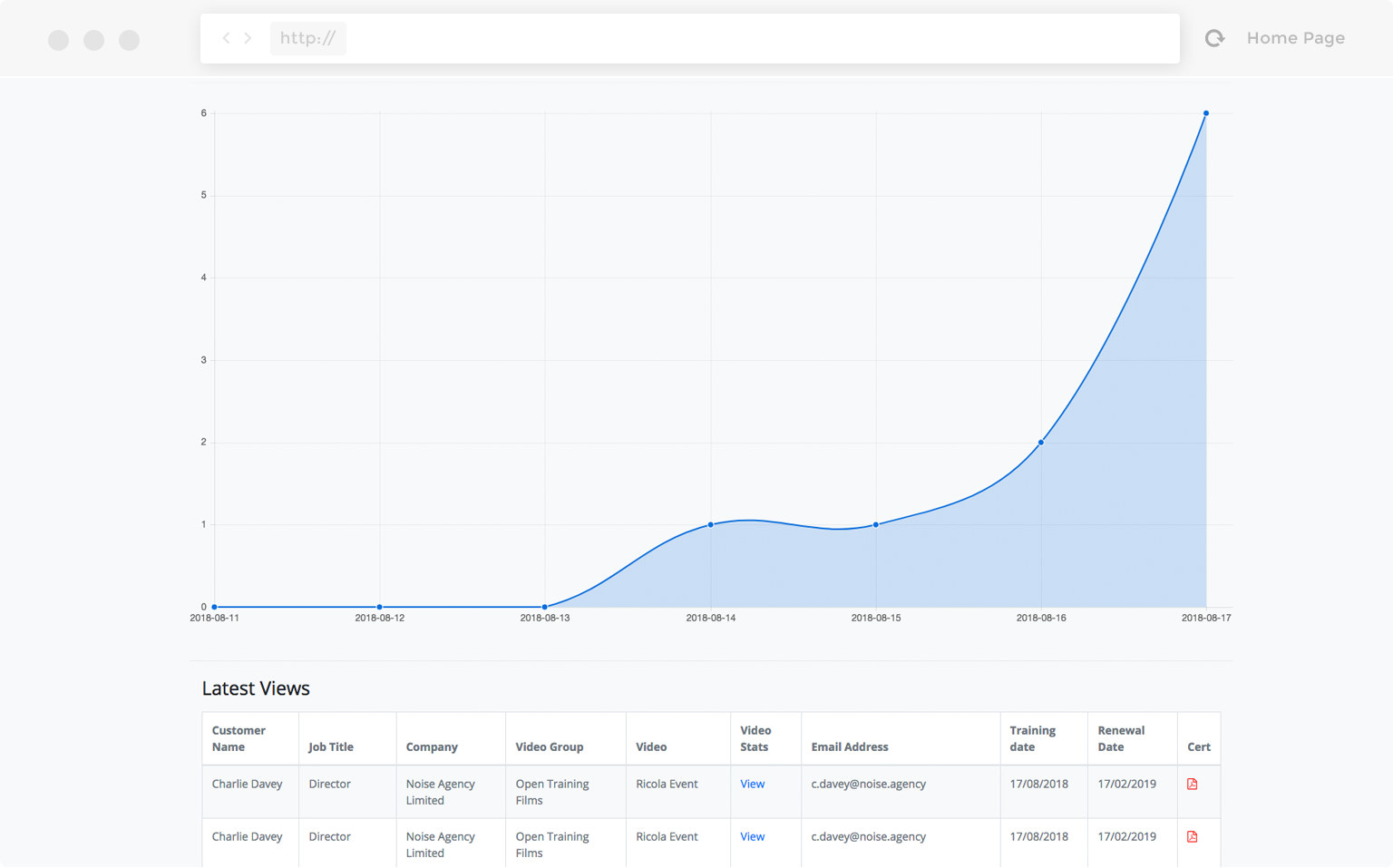Open the PDF certificate for the first Charlie Davey row
Viewport: 1393px width, 868px height.
pos(1193,784)
